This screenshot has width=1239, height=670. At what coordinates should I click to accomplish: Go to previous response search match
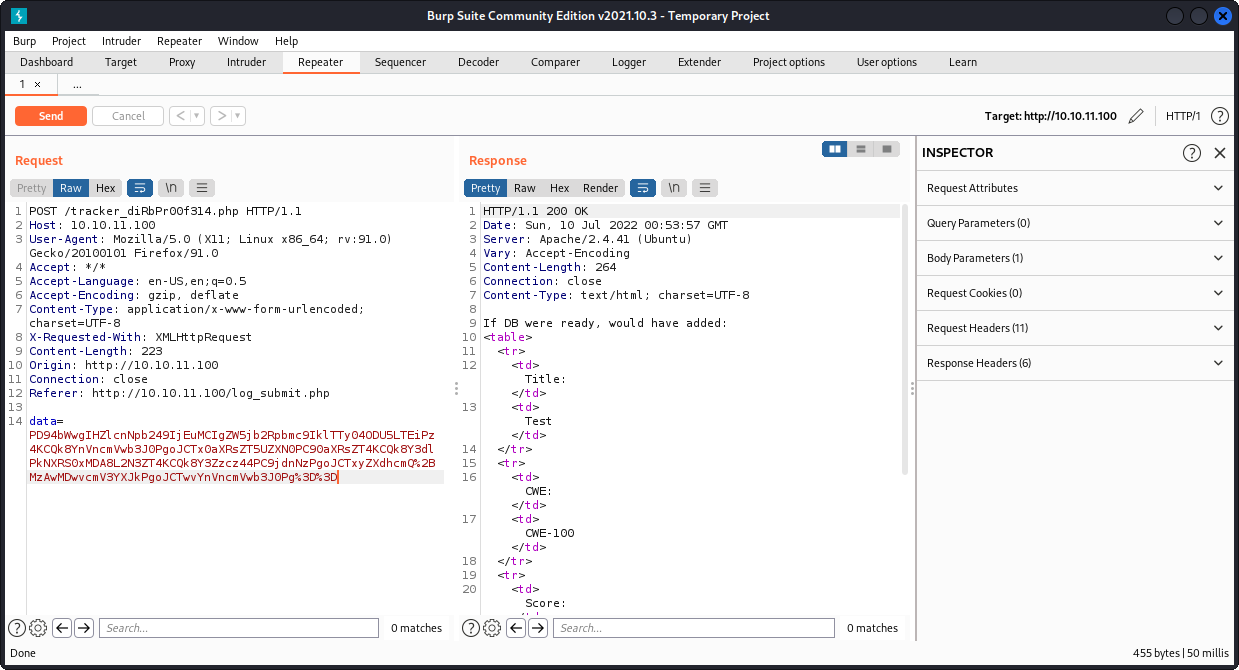516,628
